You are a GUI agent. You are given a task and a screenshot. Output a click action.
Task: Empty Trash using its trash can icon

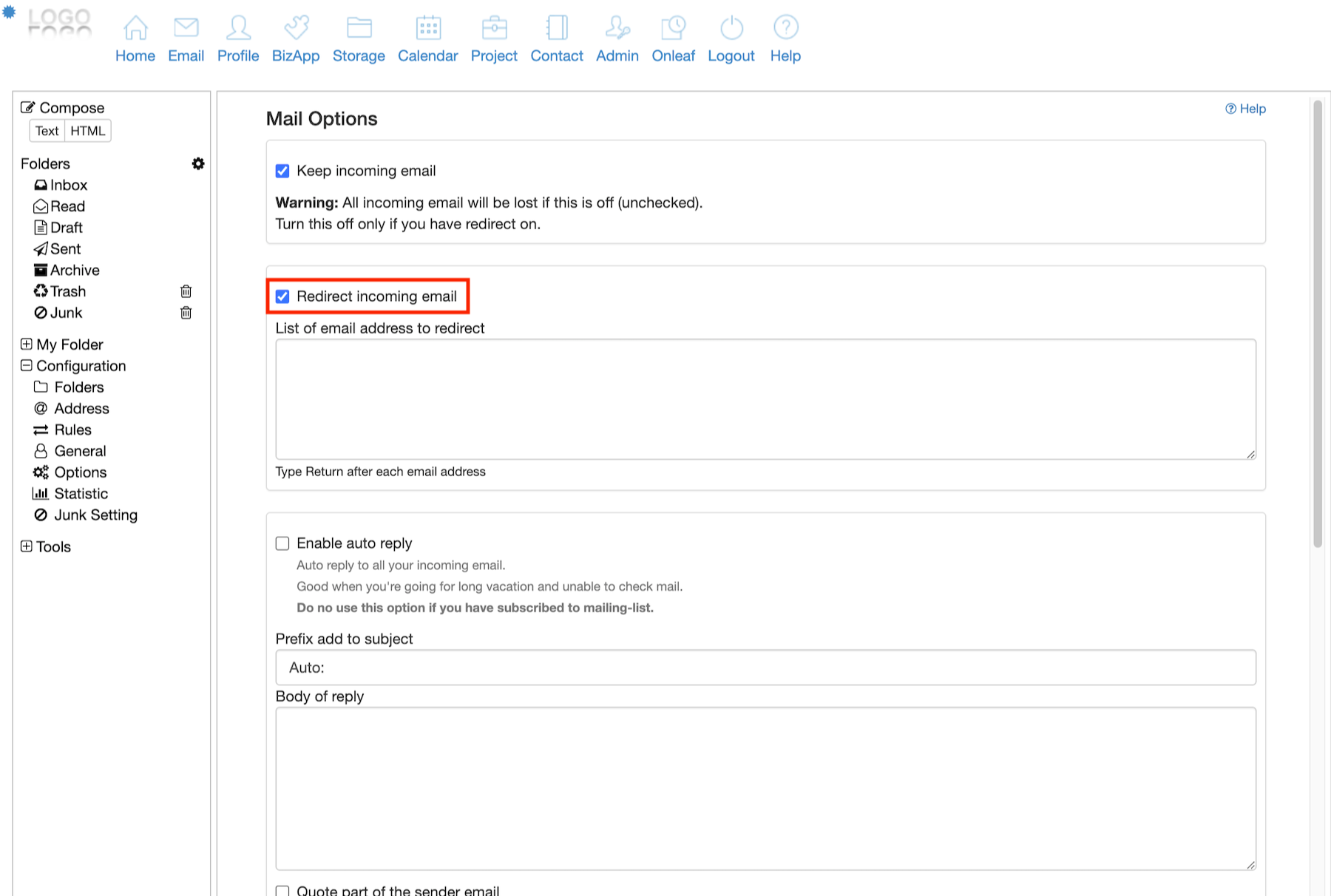[186, 291]
